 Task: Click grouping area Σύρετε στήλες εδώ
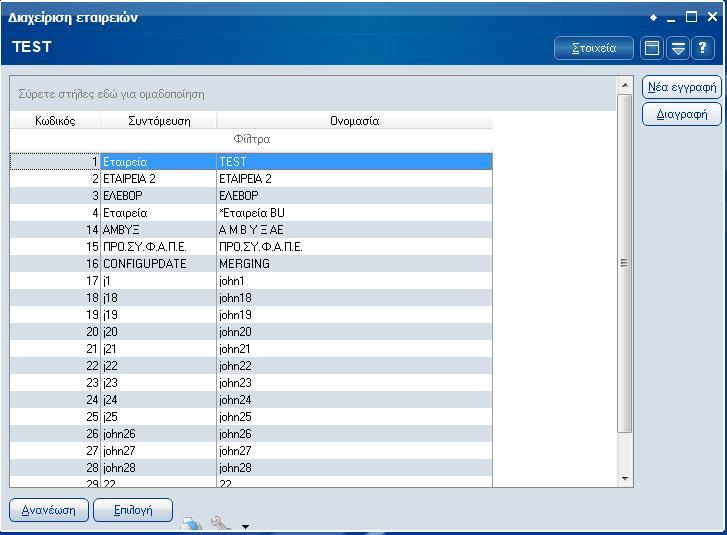313,94
